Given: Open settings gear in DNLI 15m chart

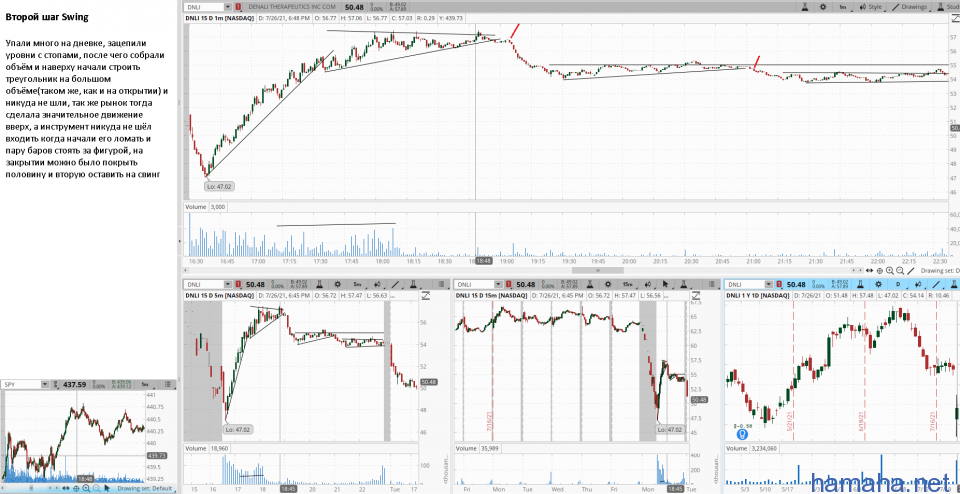Looking at the screenshot, I should pos(608,284).
